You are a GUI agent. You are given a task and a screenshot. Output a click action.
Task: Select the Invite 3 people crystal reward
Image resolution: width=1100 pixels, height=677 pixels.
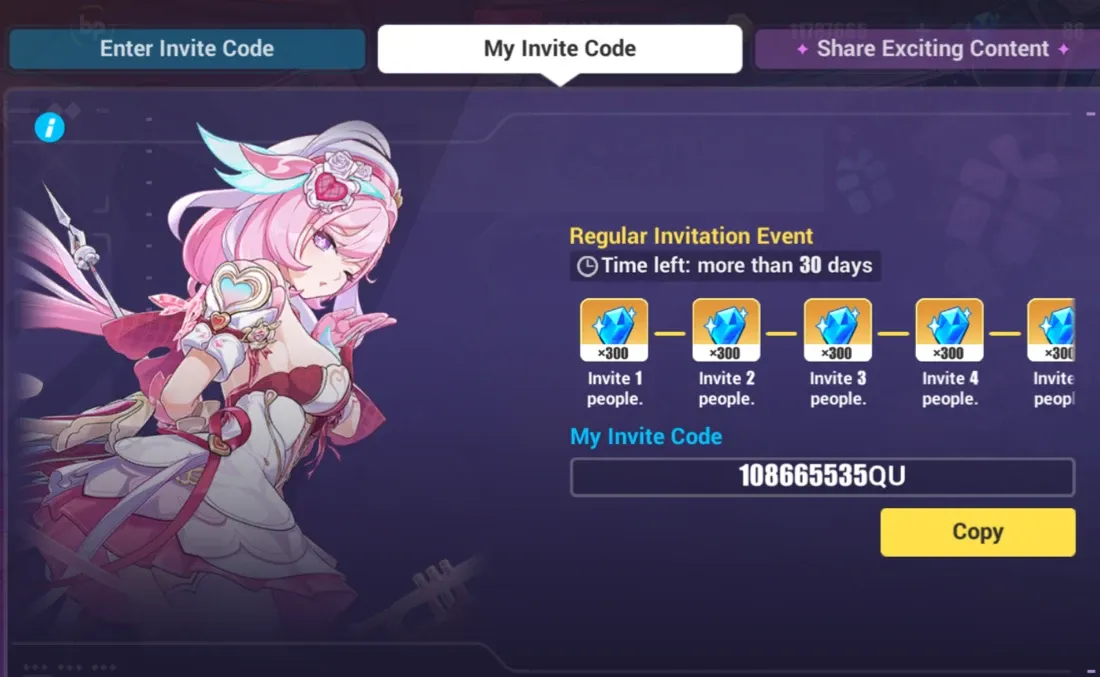(x=838, y=330)
